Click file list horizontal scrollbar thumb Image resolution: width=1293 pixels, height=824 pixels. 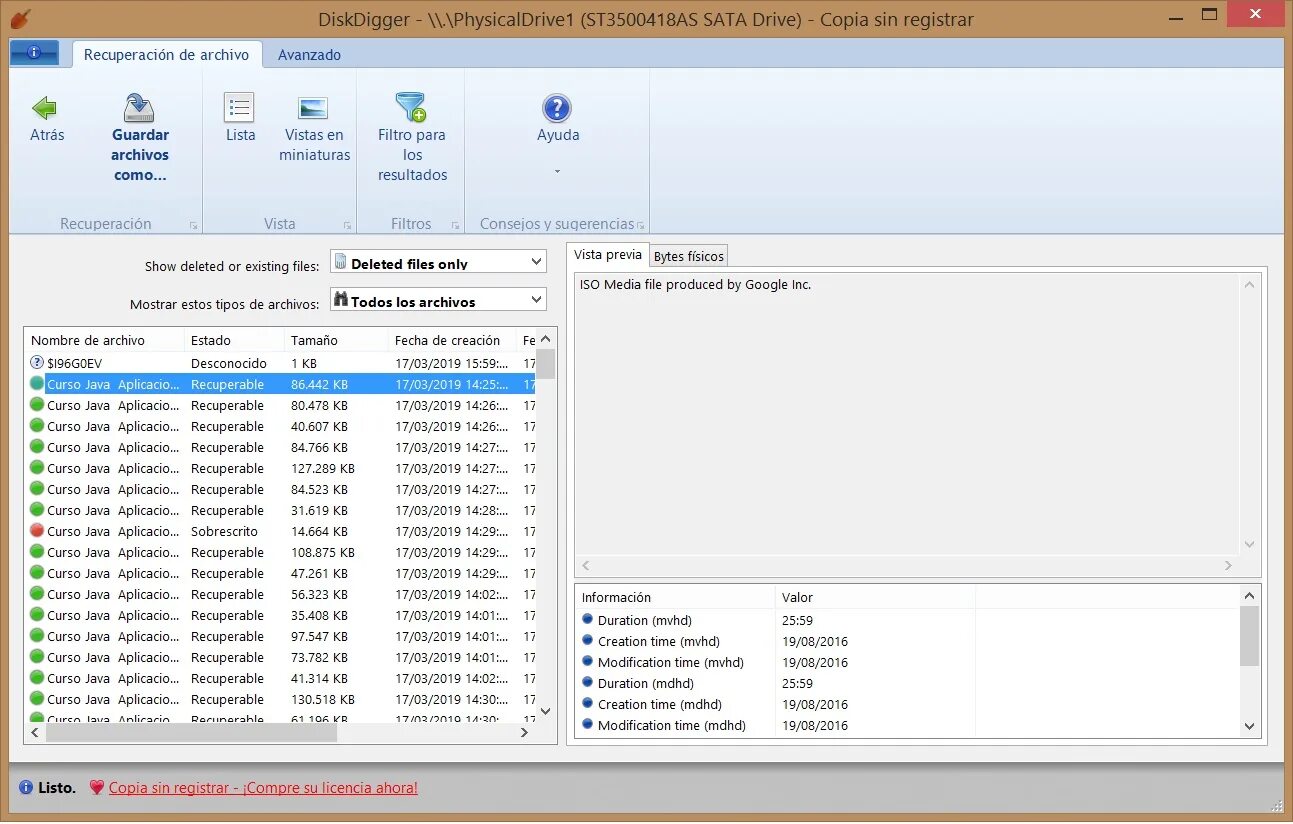(191, 732)
